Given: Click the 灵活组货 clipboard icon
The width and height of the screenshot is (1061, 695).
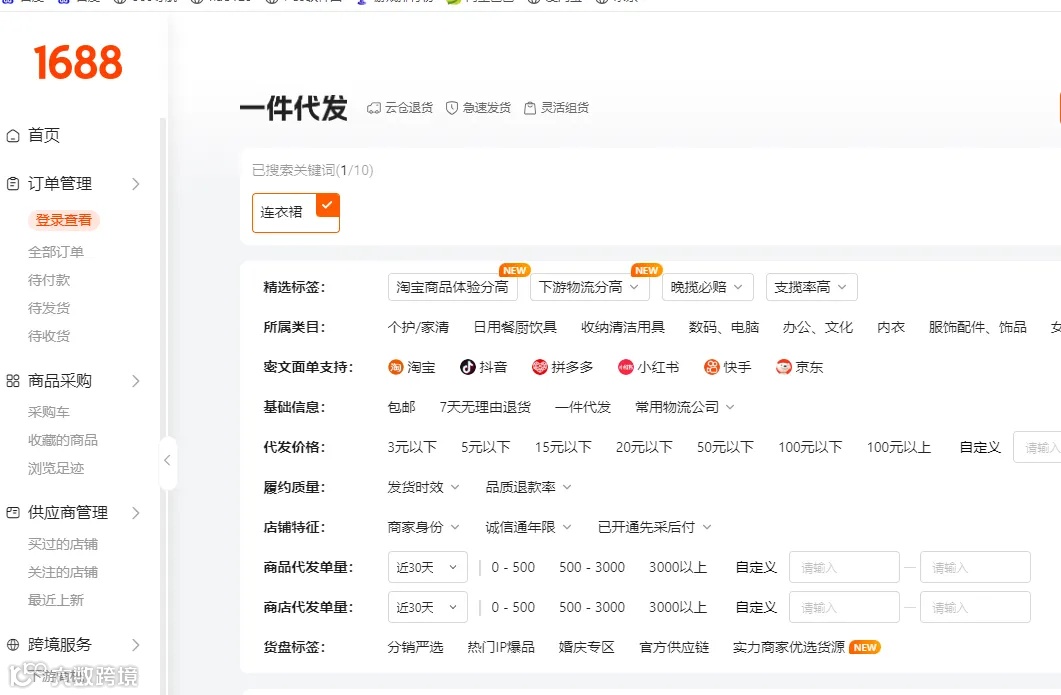Looking at the screenshot, I should [530, 108].
